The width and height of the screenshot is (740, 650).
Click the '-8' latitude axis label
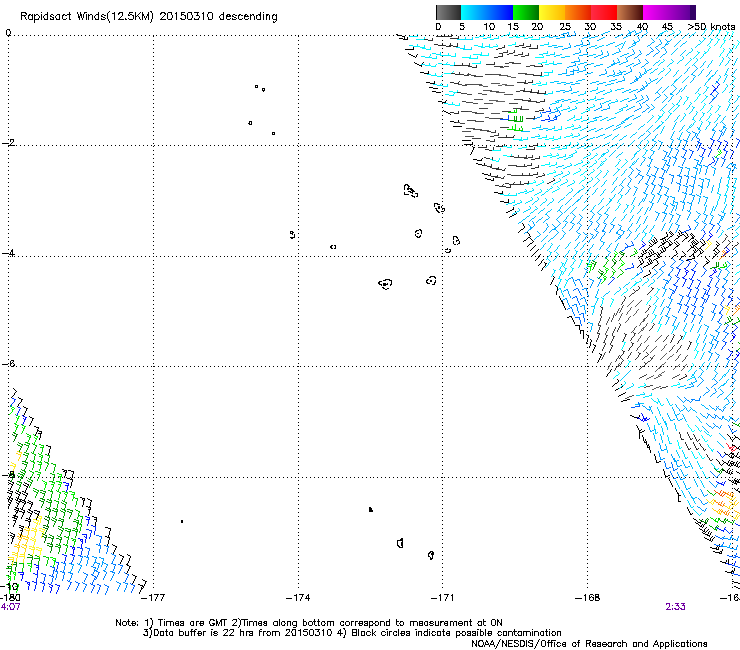click(x=8, y=474)
